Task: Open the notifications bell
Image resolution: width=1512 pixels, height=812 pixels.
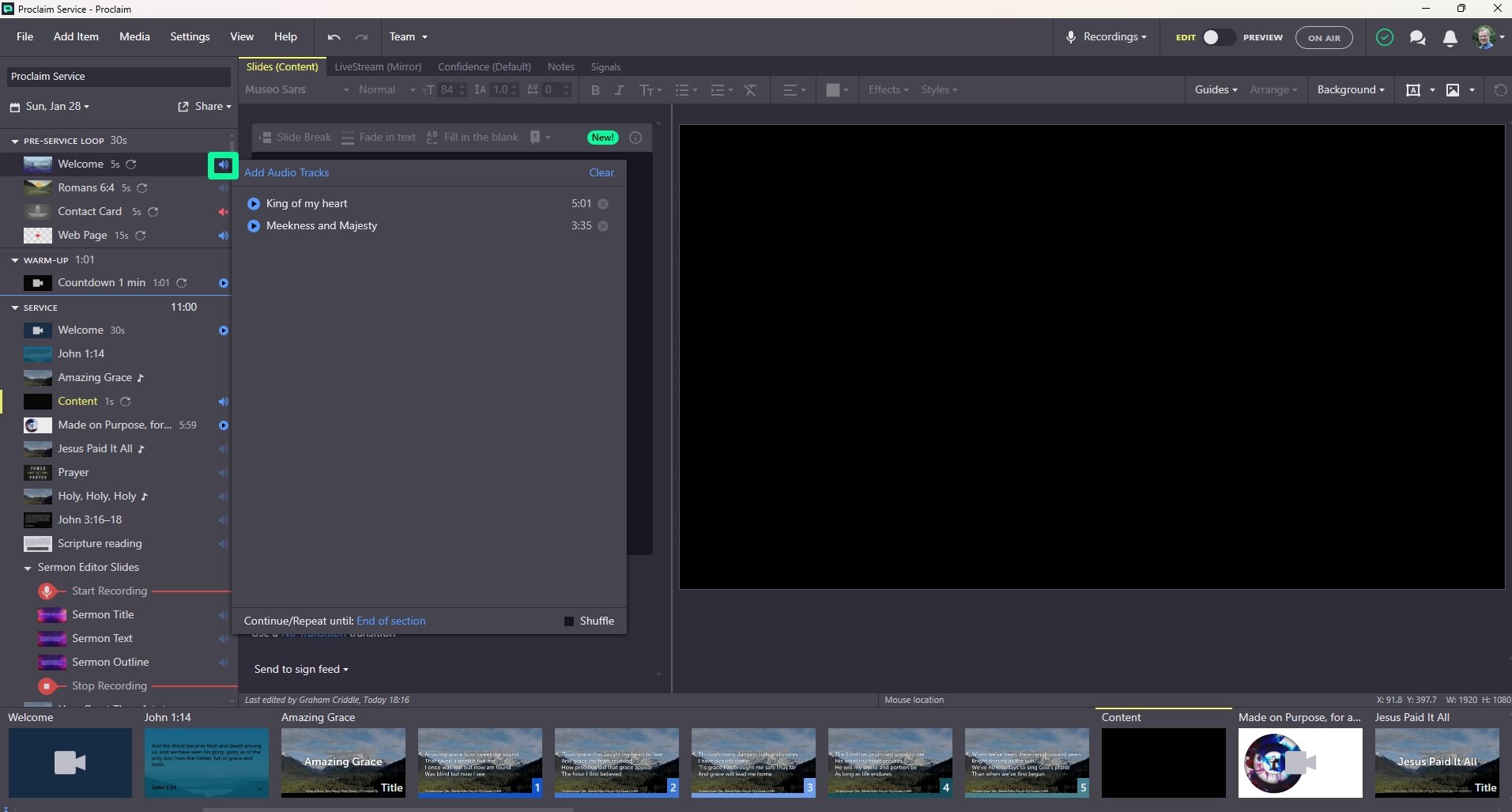Action: [x=1450, y=37]
